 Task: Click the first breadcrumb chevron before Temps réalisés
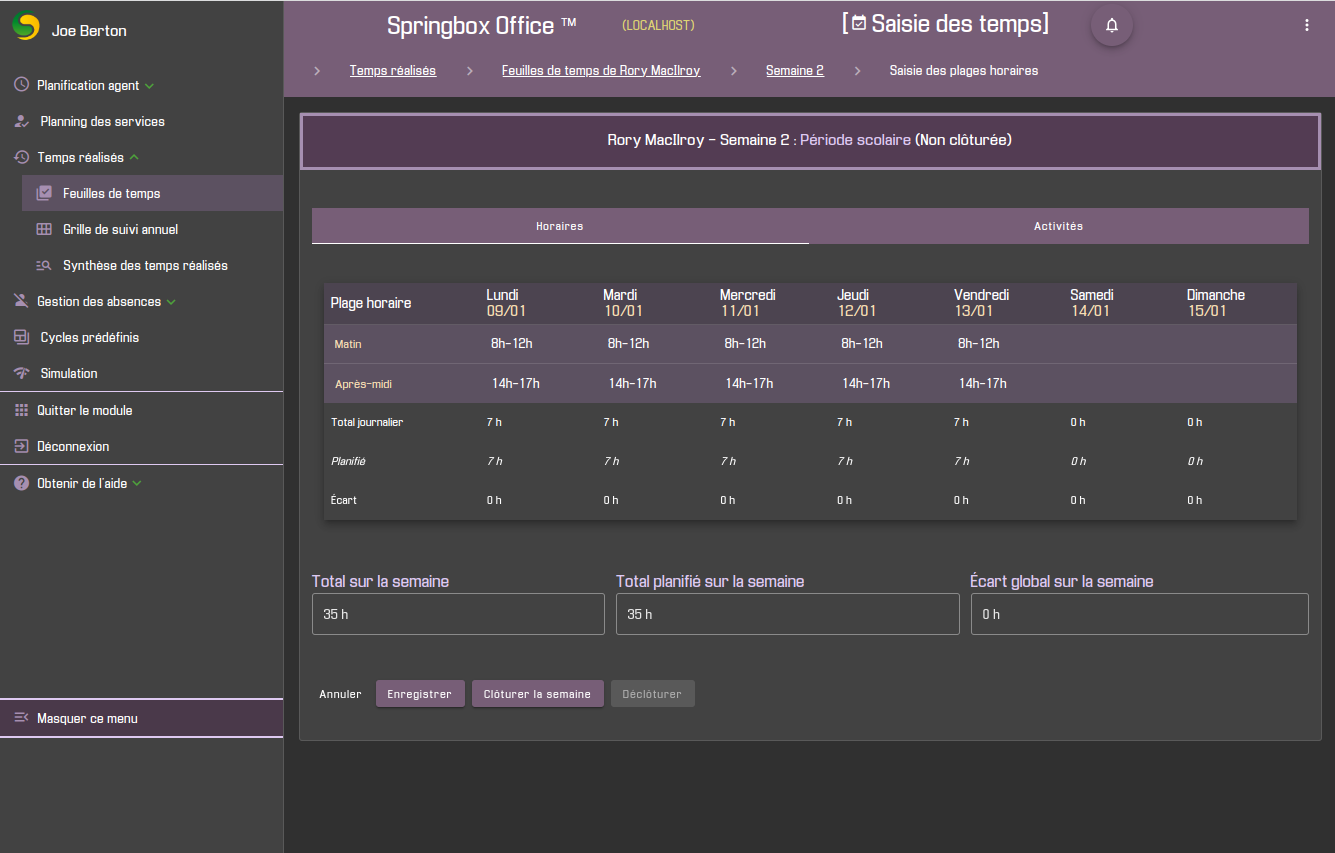(x=317, y=71)
